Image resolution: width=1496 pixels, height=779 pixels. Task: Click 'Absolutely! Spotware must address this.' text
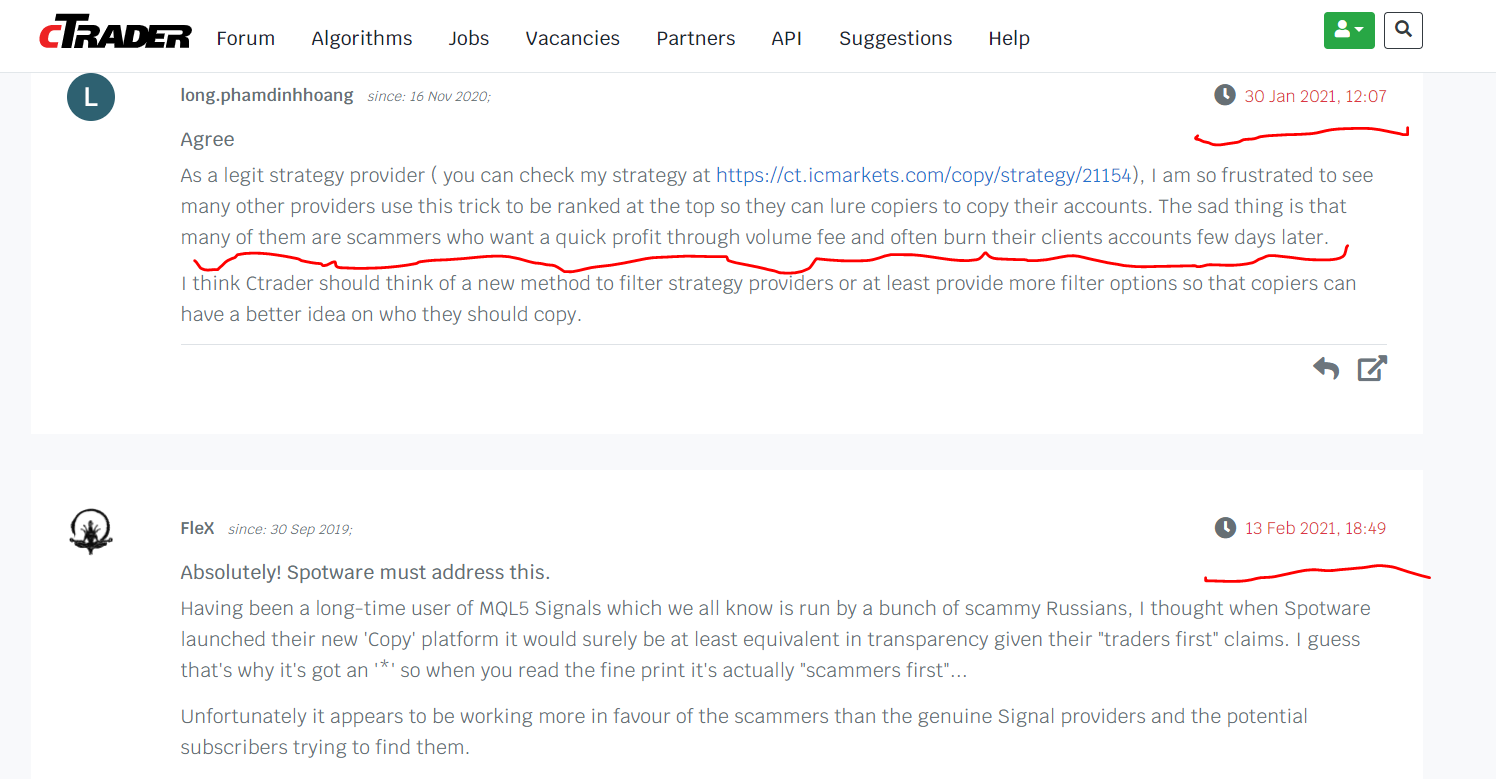(x=365, y=573)
